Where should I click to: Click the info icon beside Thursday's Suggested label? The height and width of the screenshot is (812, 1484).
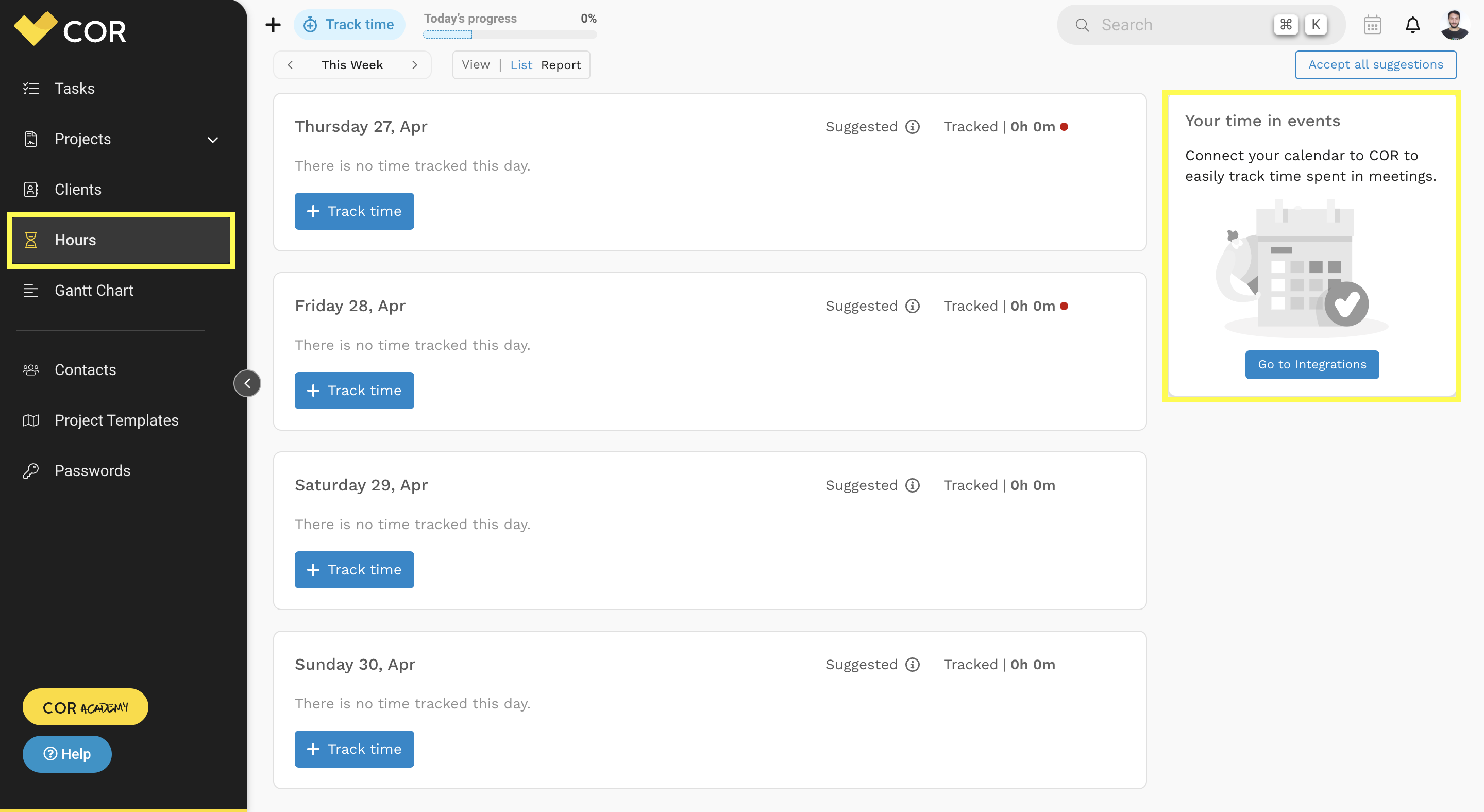pyautogui.click(x=912, y=126)
